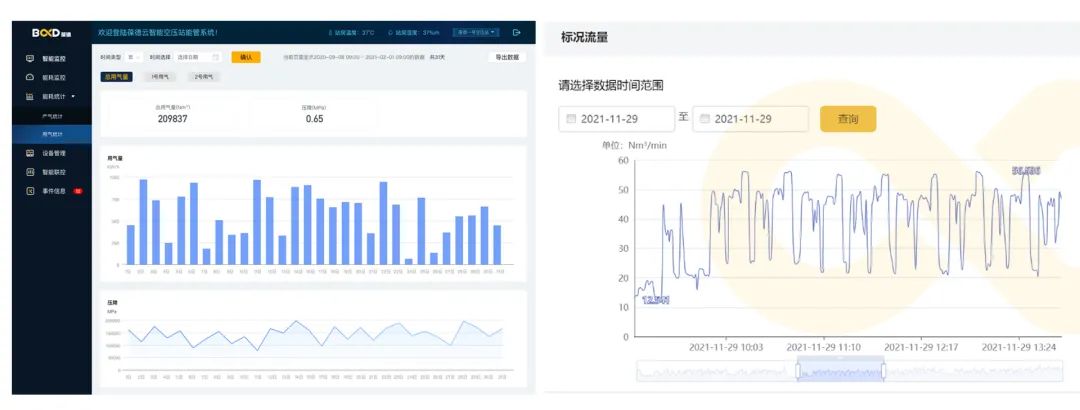Click the 智能监控 sidebar monitor icon
This screenshot has height=410, width=1080.
[x=30, y=59]
